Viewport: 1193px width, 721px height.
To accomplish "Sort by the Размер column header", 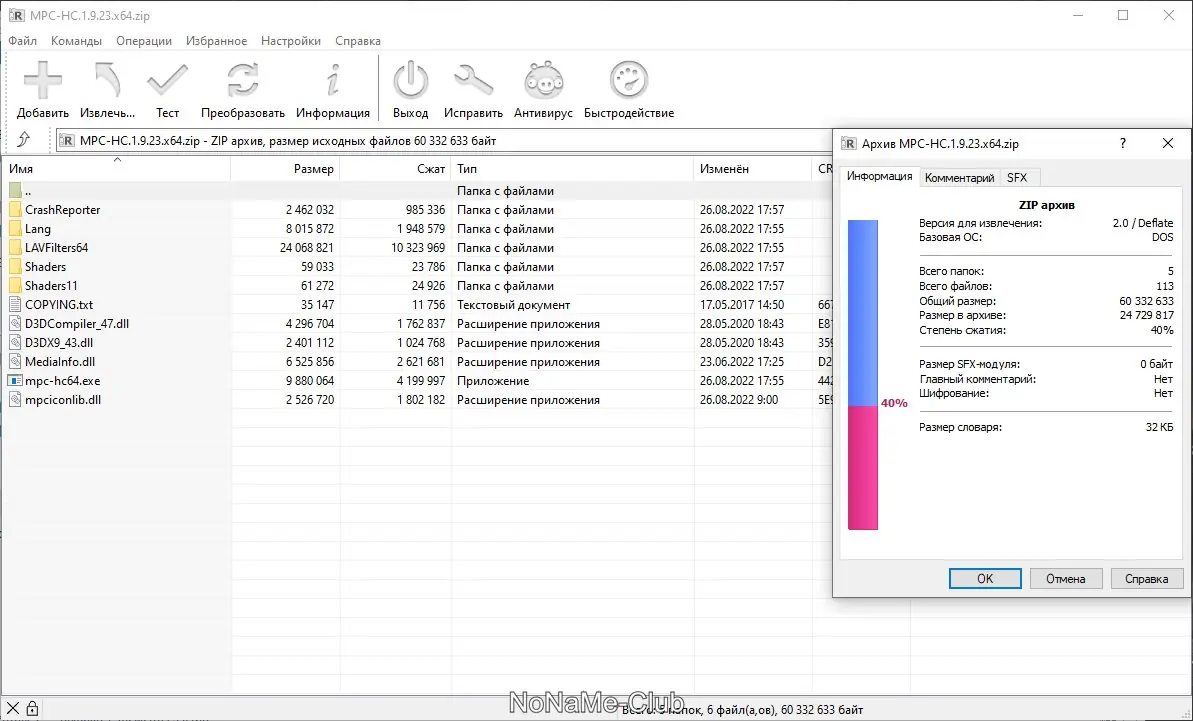I will (x=285, y=169).
